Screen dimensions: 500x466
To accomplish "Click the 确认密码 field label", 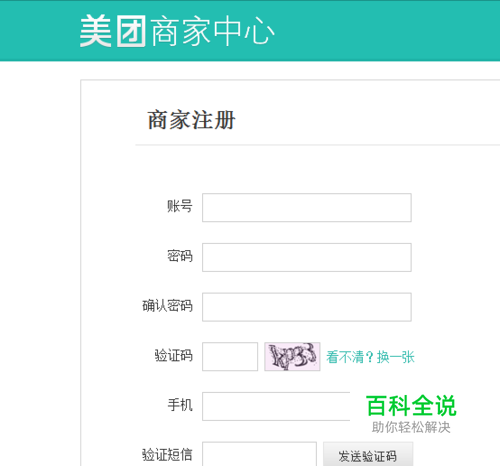I will point(168,306).
